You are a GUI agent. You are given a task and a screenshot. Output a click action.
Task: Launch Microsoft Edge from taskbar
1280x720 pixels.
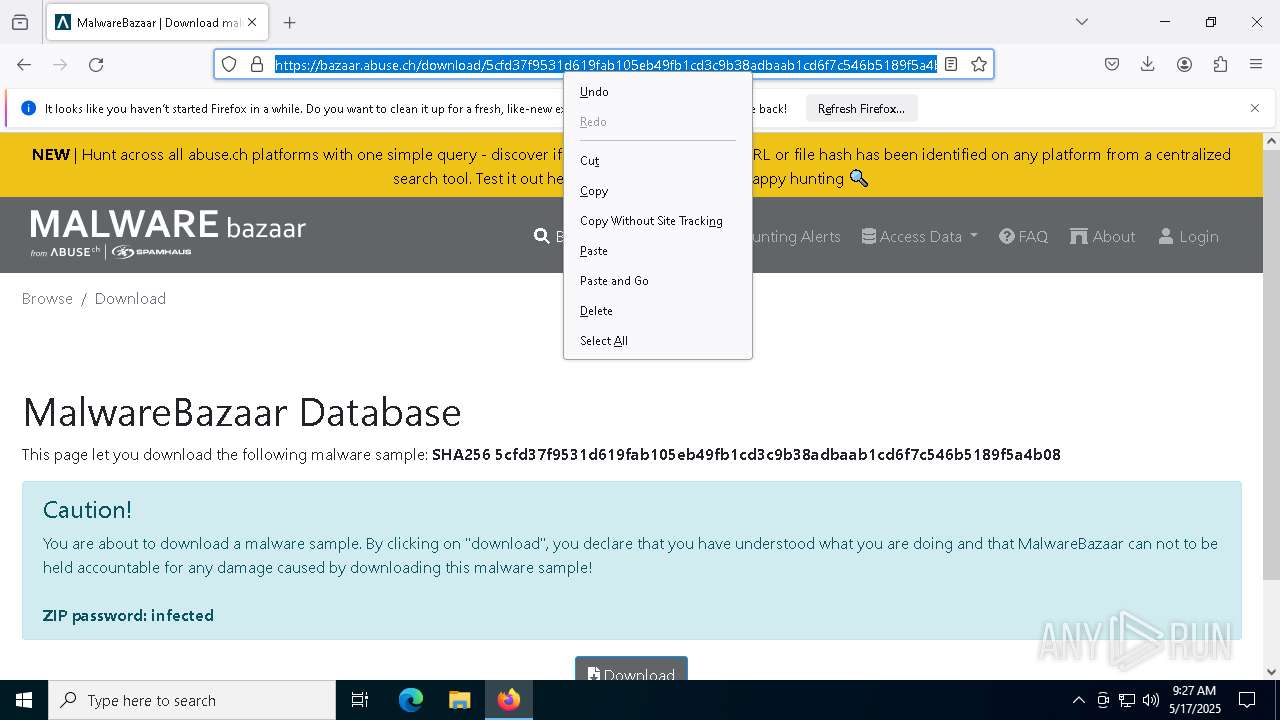coord(411,700)
